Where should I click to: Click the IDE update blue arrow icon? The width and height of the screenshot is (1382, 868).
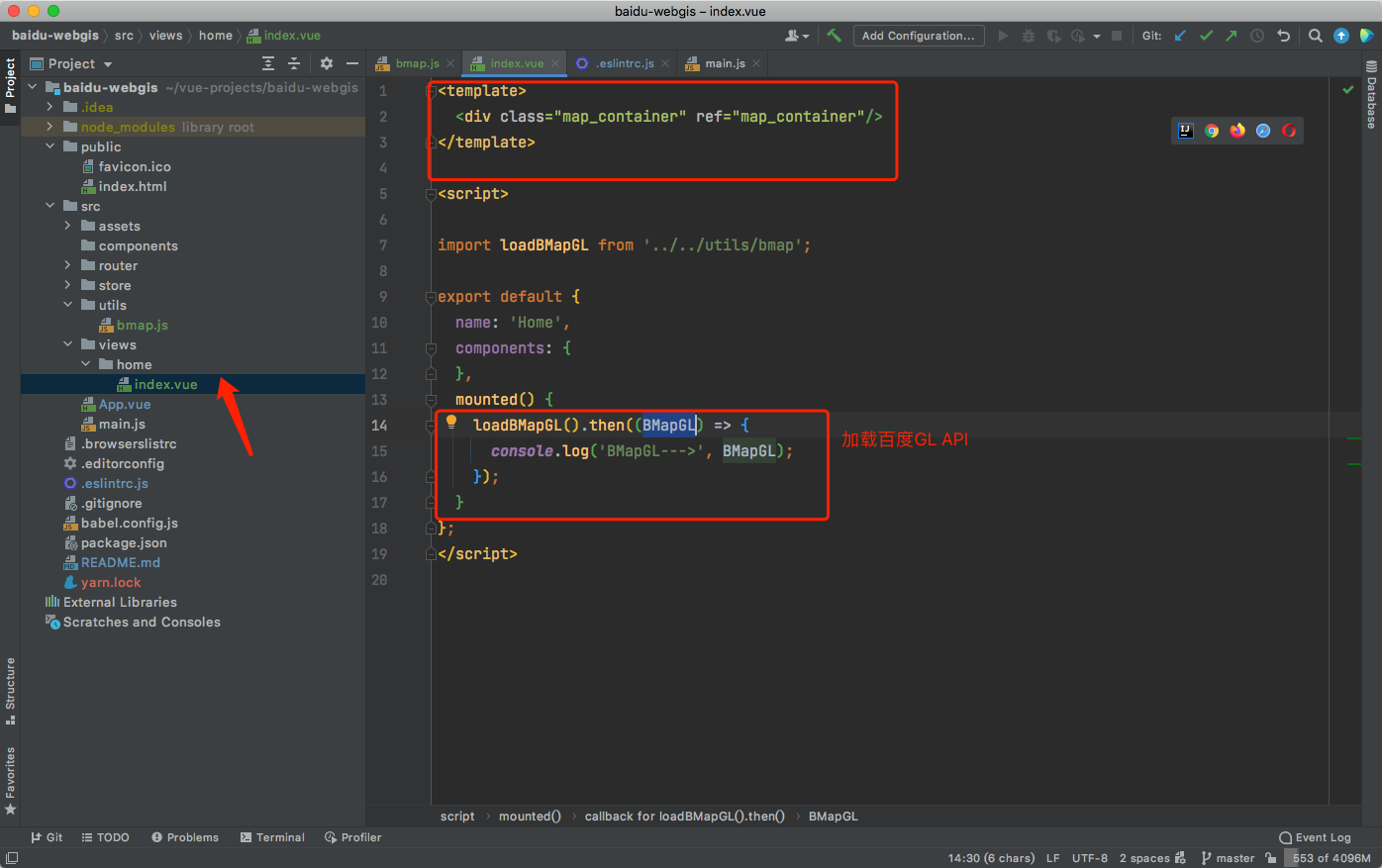tap(1341, 36)
